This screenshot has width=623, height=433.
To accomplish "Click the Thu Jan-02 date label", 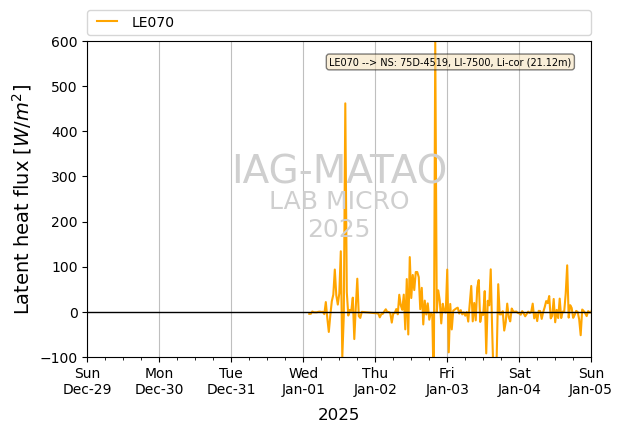I will [x=375, y=381].
